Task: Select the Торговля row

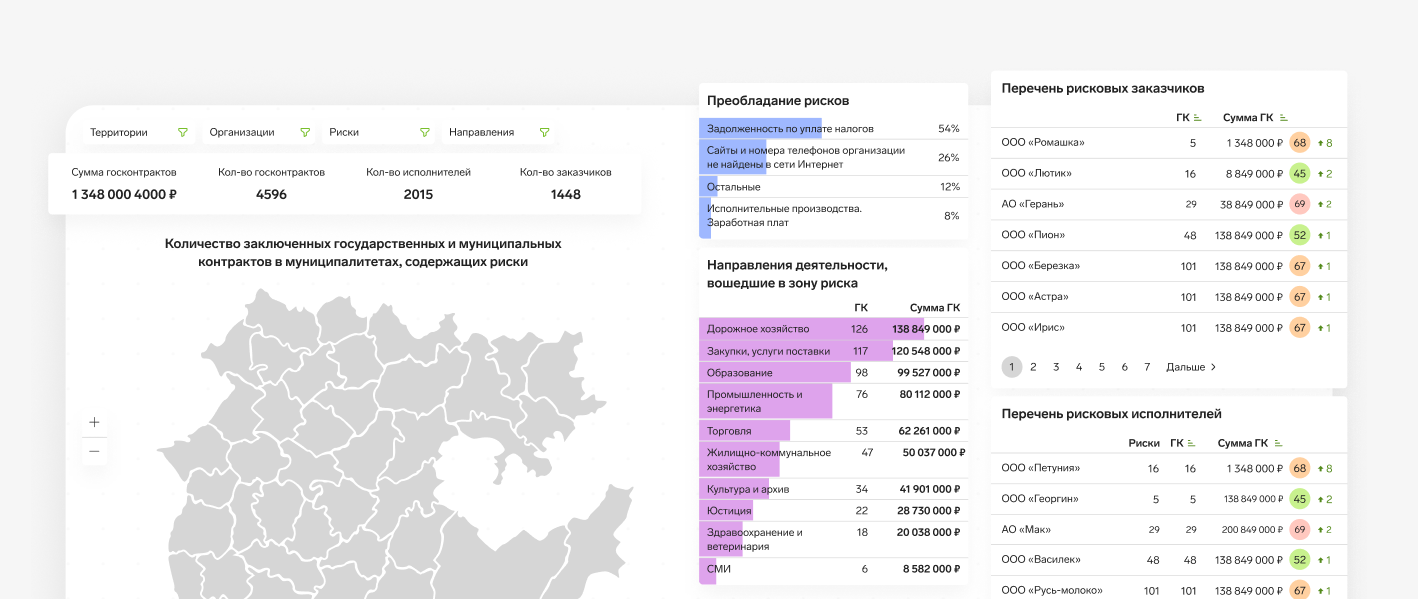Action: click(833, 431)
